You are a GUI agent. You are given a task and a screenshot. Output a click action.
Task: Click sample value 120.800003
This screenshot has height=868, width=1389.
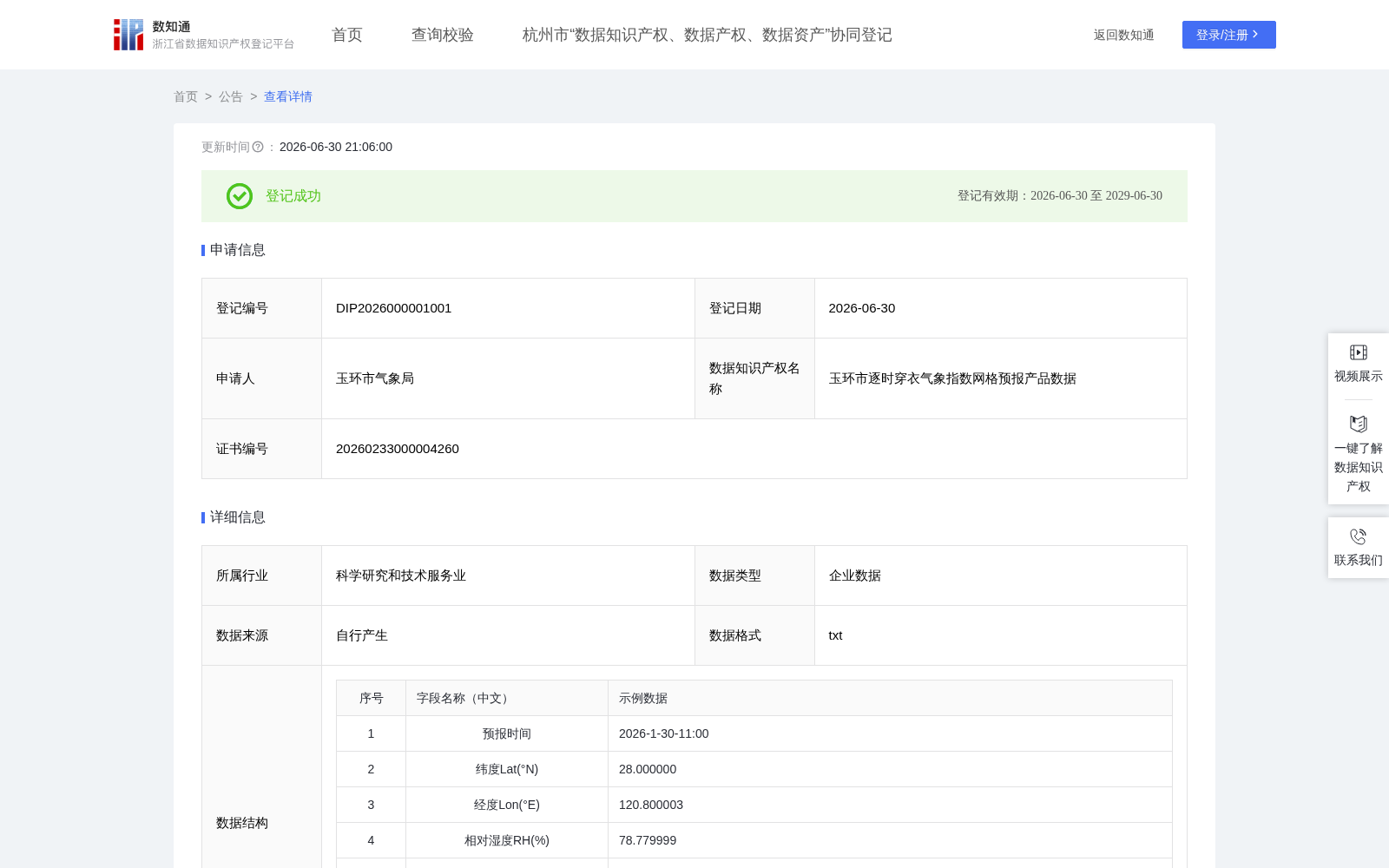click(651, 805)
